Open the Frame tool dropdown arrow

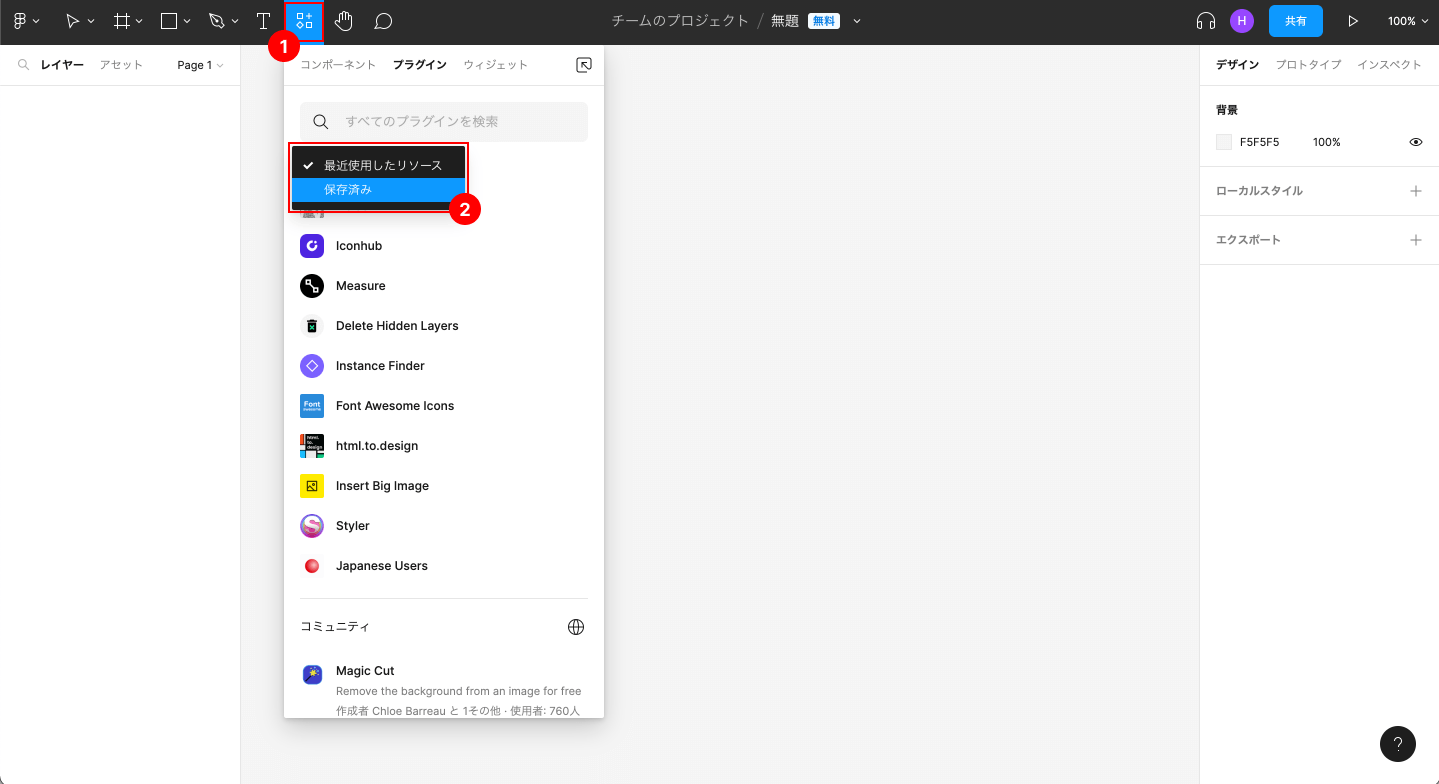(139, 21)
